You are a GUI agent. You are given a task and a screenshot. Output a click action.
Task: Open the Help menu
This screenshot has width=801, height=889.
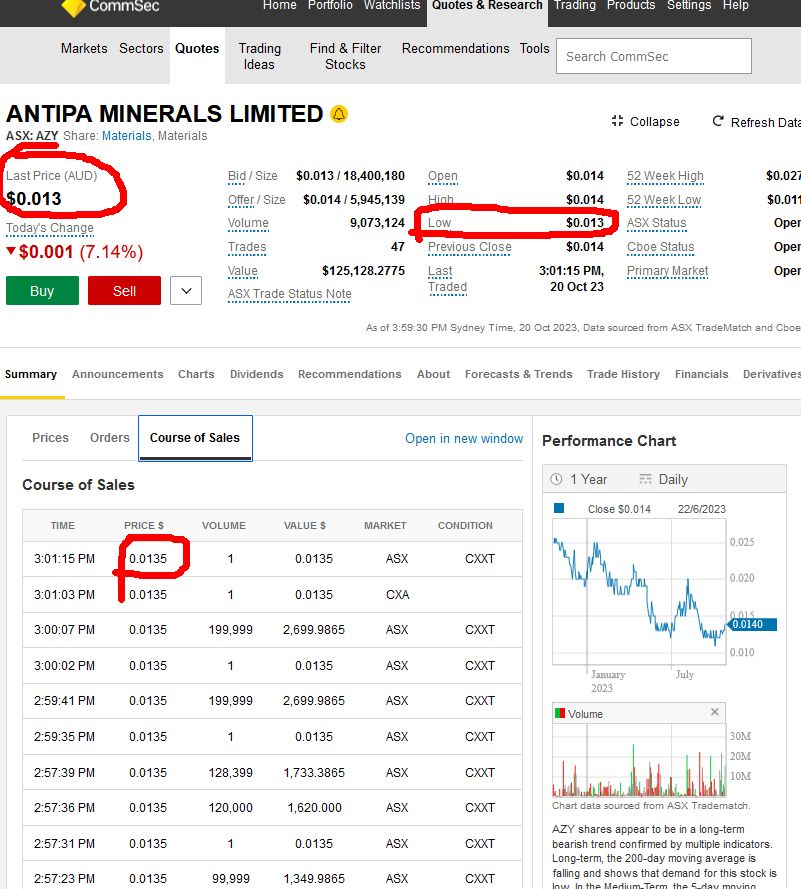click(735, 5)
